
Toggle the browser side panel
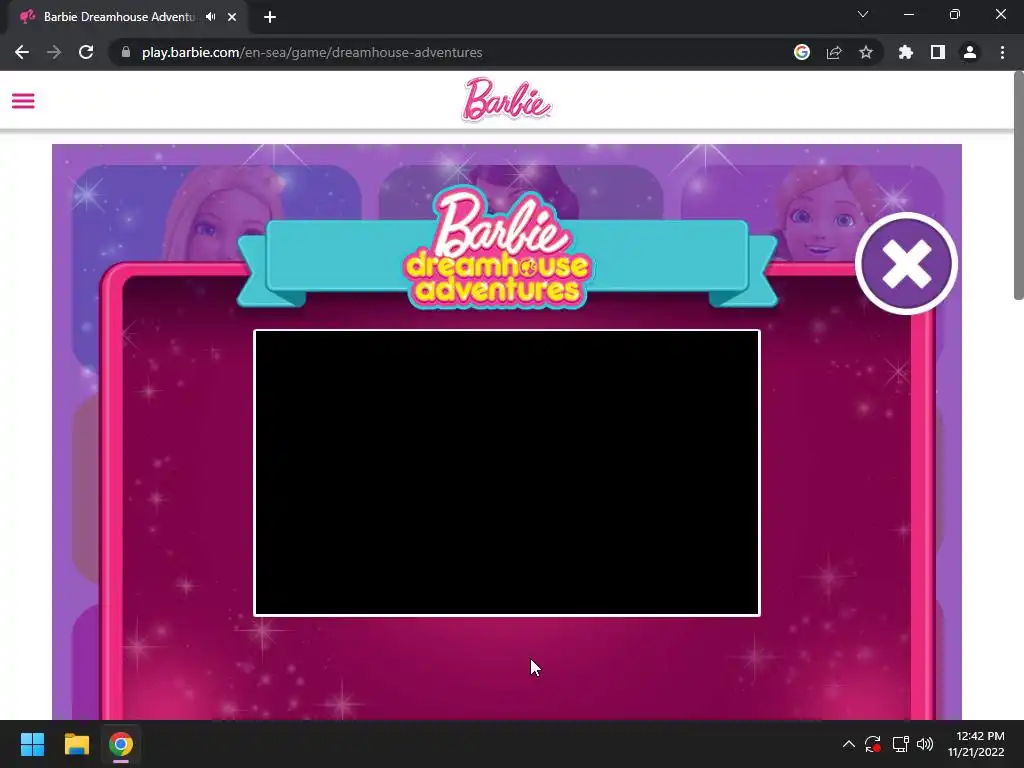coord(938,52)
